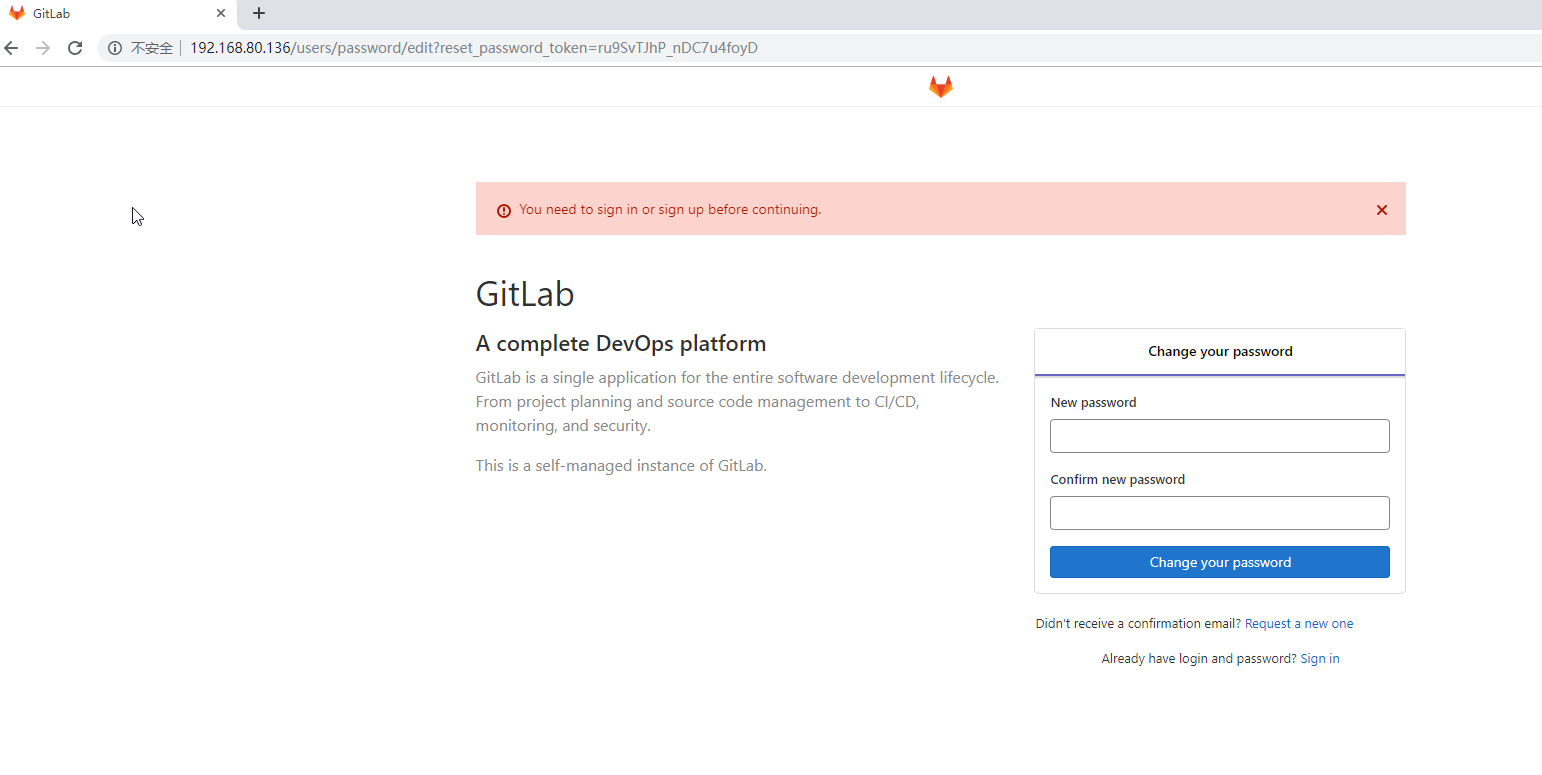Click the browser back arrow
The width and height of the screenshot is (1542, 775).
pos(12,48)
